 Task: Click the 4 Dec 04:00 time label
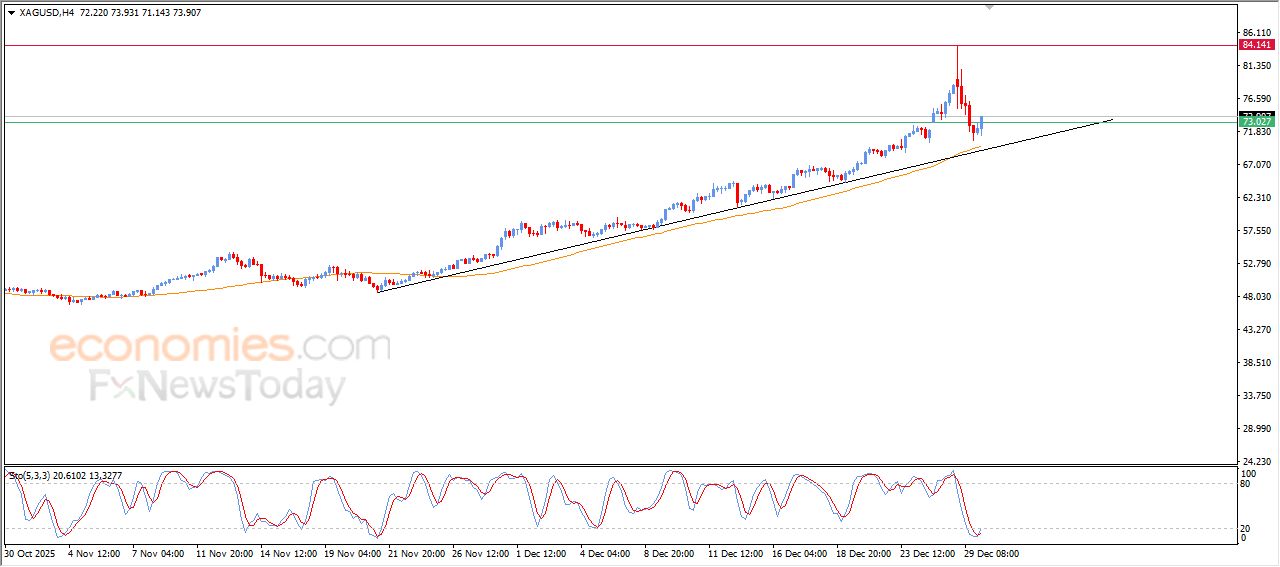[x=604, y=552]
